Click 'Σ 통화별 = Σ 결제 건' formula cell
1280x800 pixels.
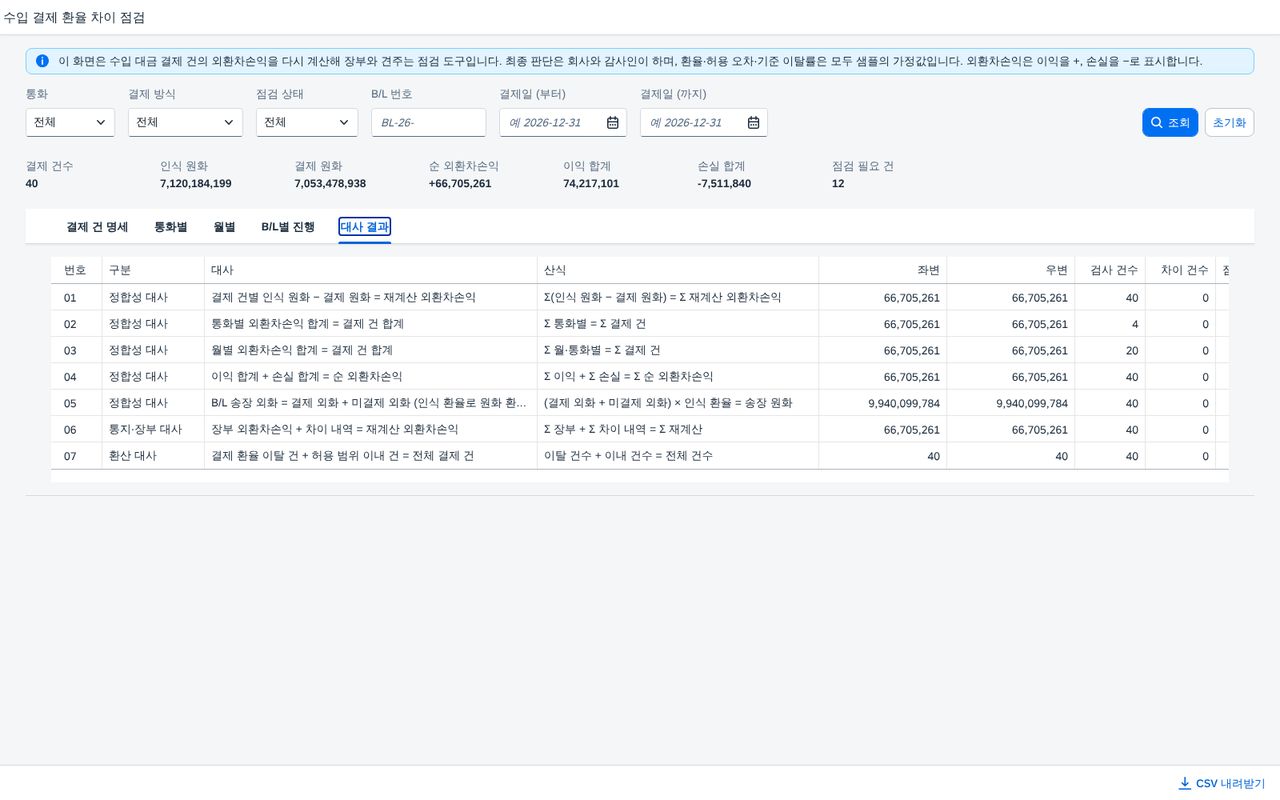(677, 324)
